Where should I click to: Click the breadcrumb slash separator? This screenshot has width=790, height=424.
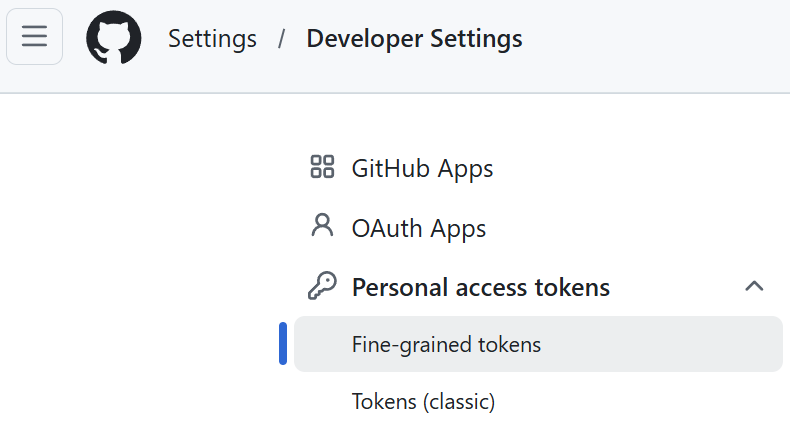point(282,39)
